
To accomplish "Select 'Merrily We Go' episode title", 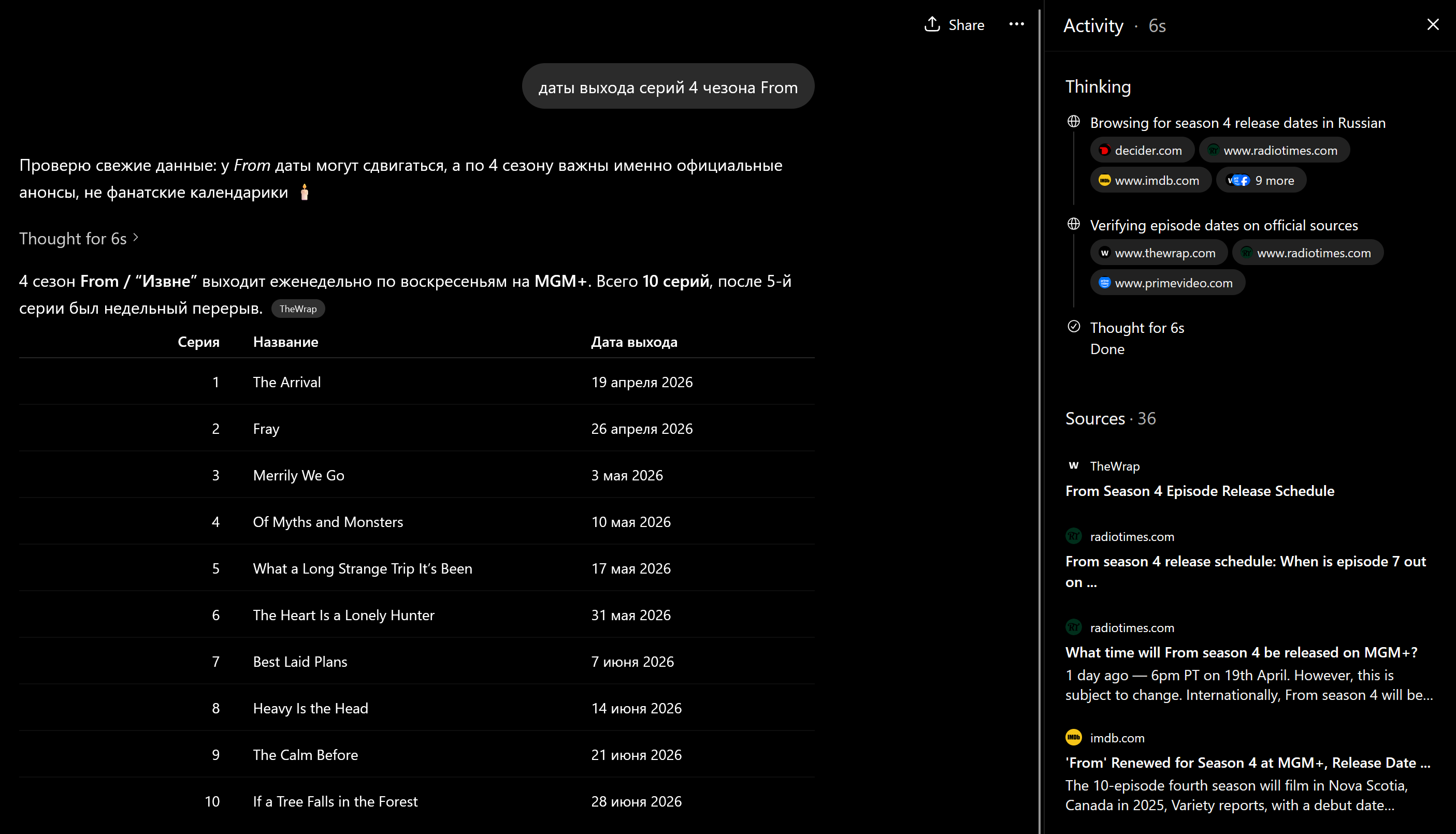I will tap(298, 475).
